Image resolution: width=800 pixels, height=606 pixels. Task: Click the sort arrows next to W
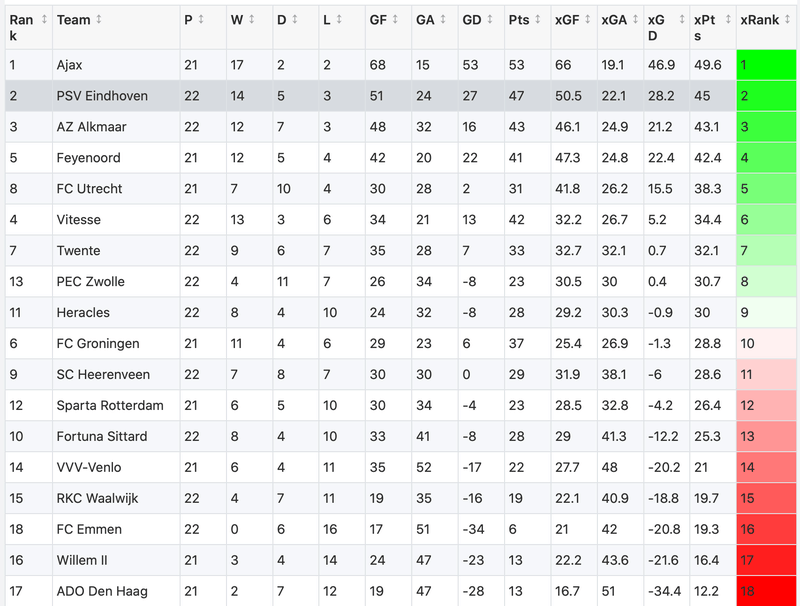click(251, 20)
